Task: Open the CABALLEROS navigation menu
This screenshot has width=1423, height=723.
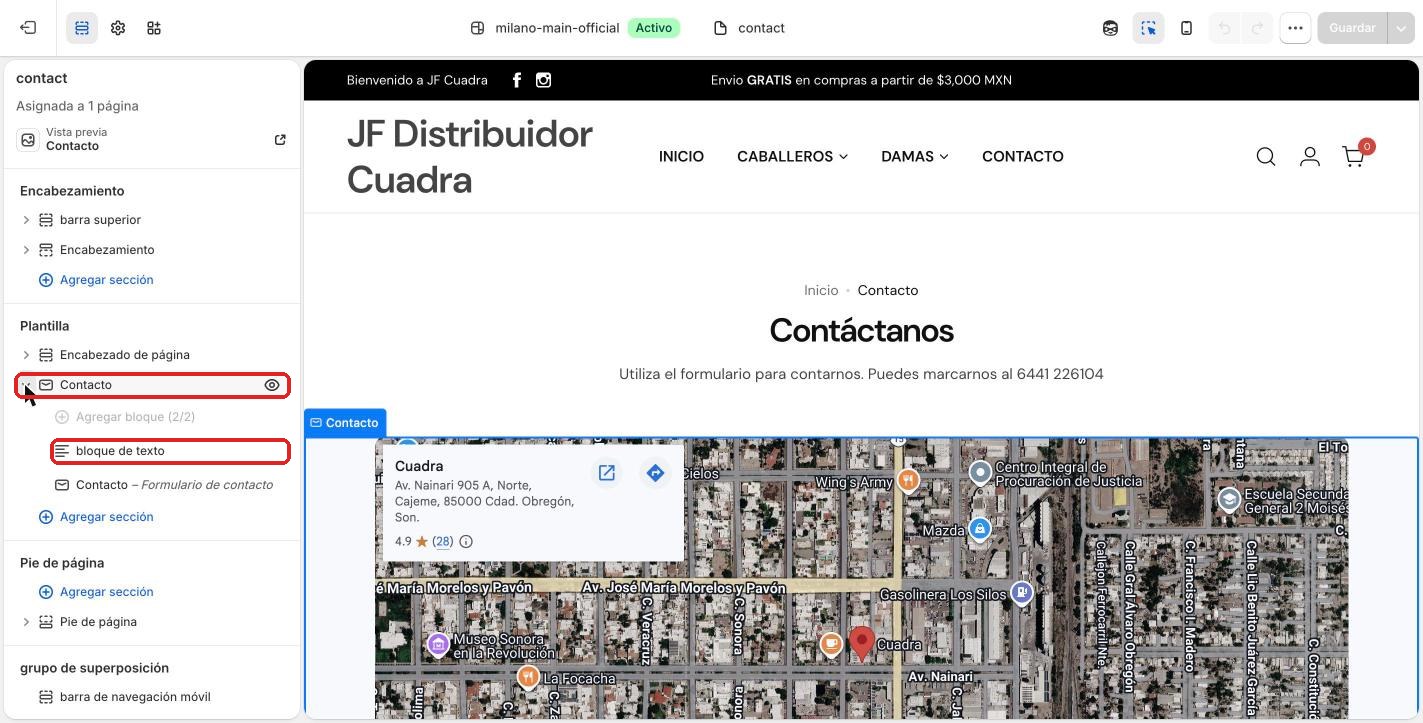Action: (x=792, y=156)
